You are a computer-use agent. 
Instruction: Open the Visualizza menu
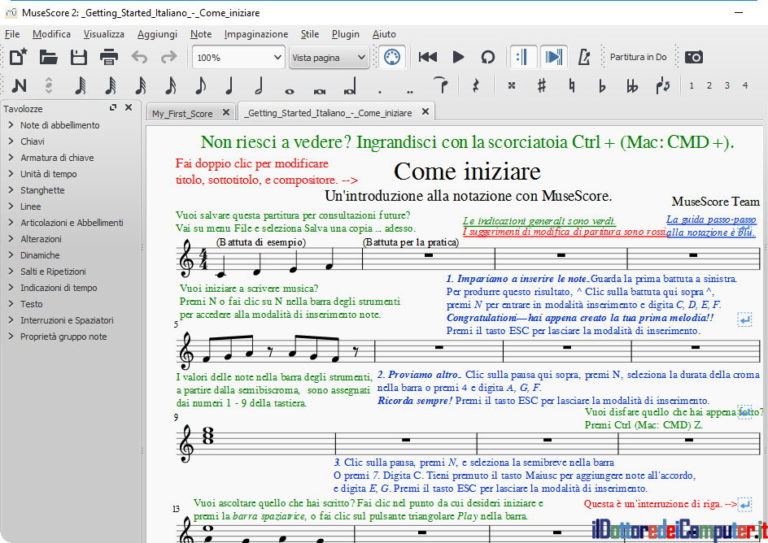pos(104,34)
